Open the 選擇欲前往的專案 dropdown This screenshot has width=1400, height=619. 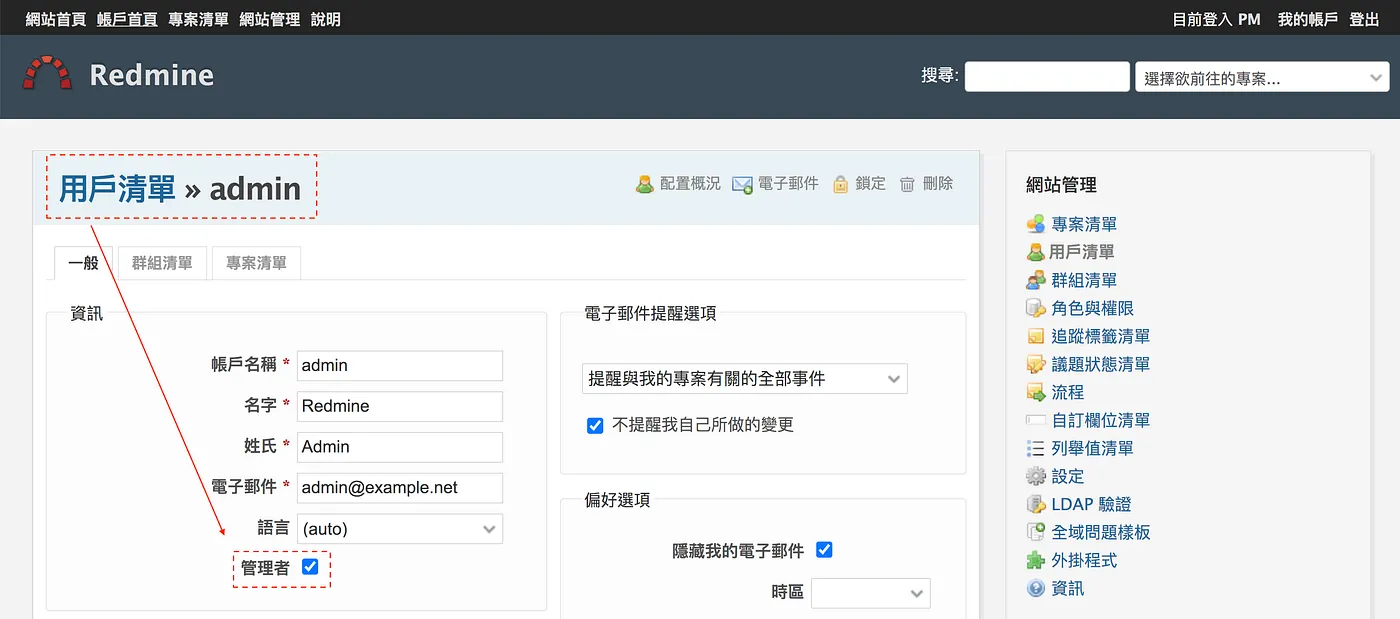(1262, 77)
